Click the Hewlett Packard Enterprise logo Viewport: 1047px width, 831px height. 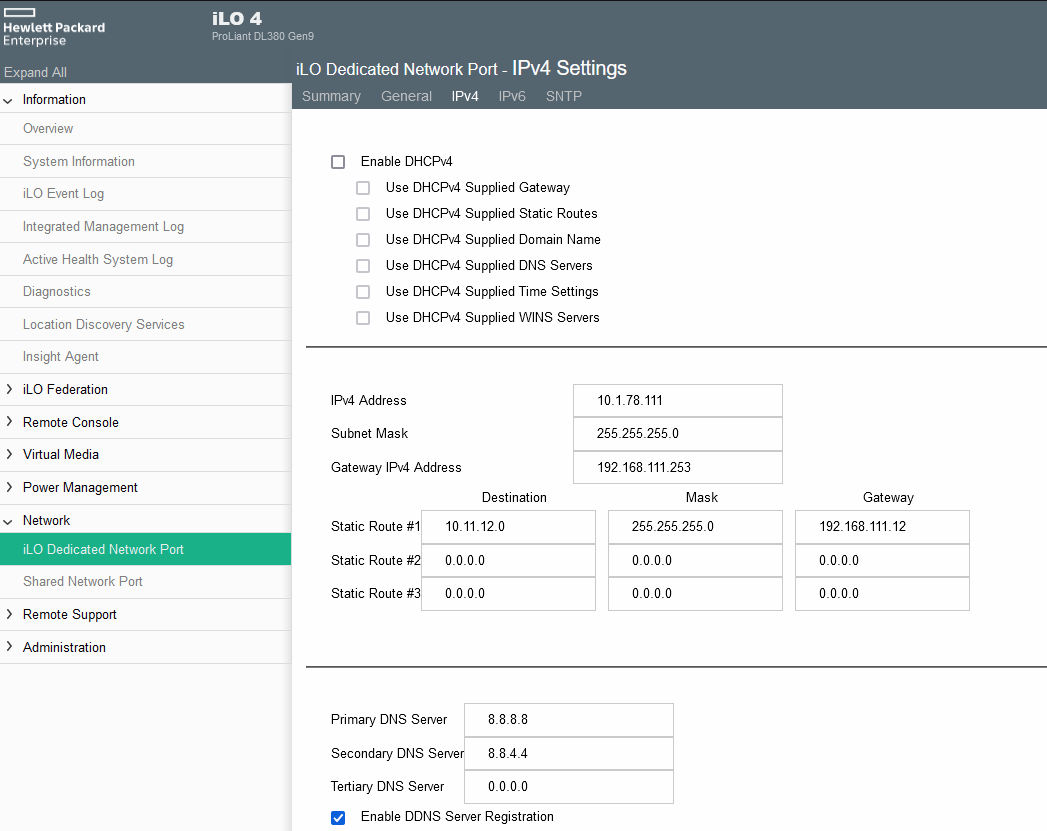(53, 27)
